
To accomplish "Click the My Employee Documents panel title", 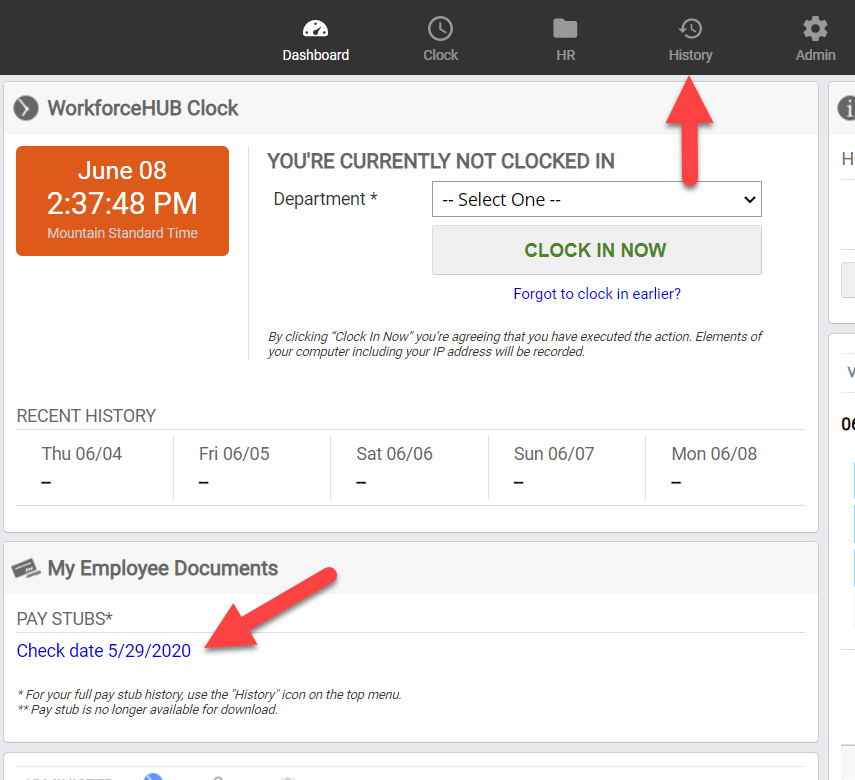I will tap(163, 569).
